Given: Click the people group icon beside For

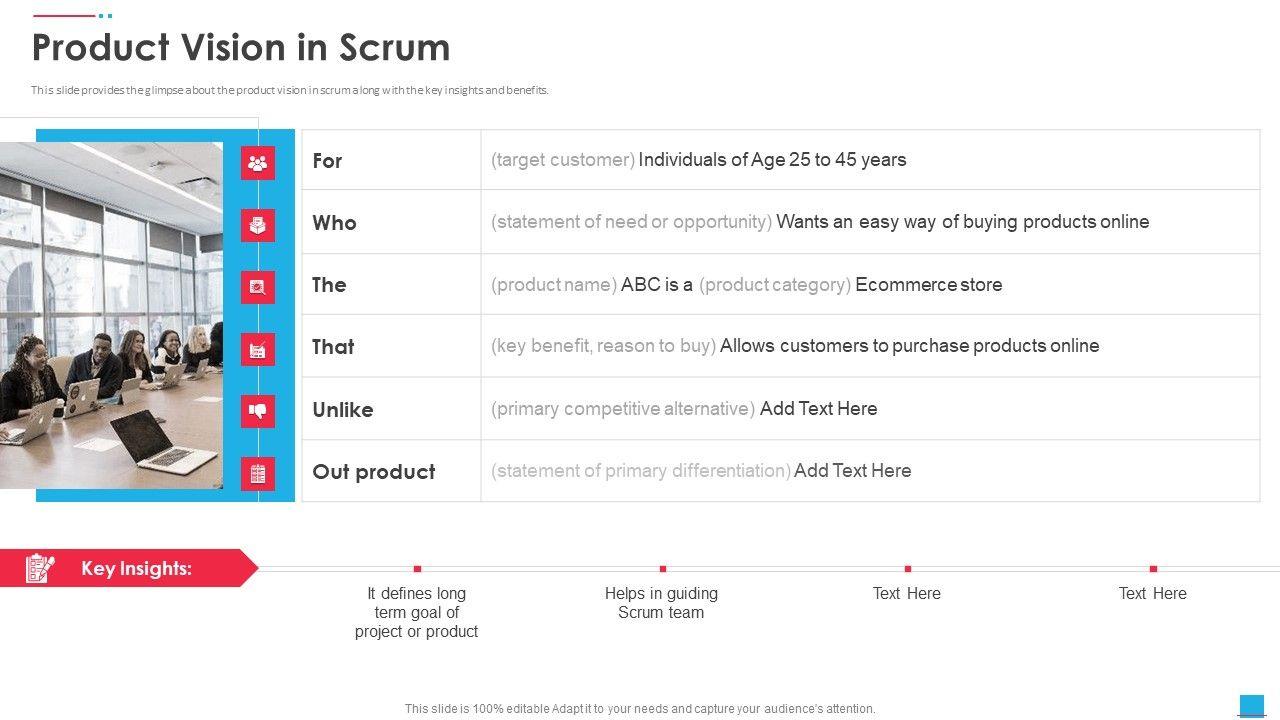Looking at the screenshot, I should tap(258, 163).
